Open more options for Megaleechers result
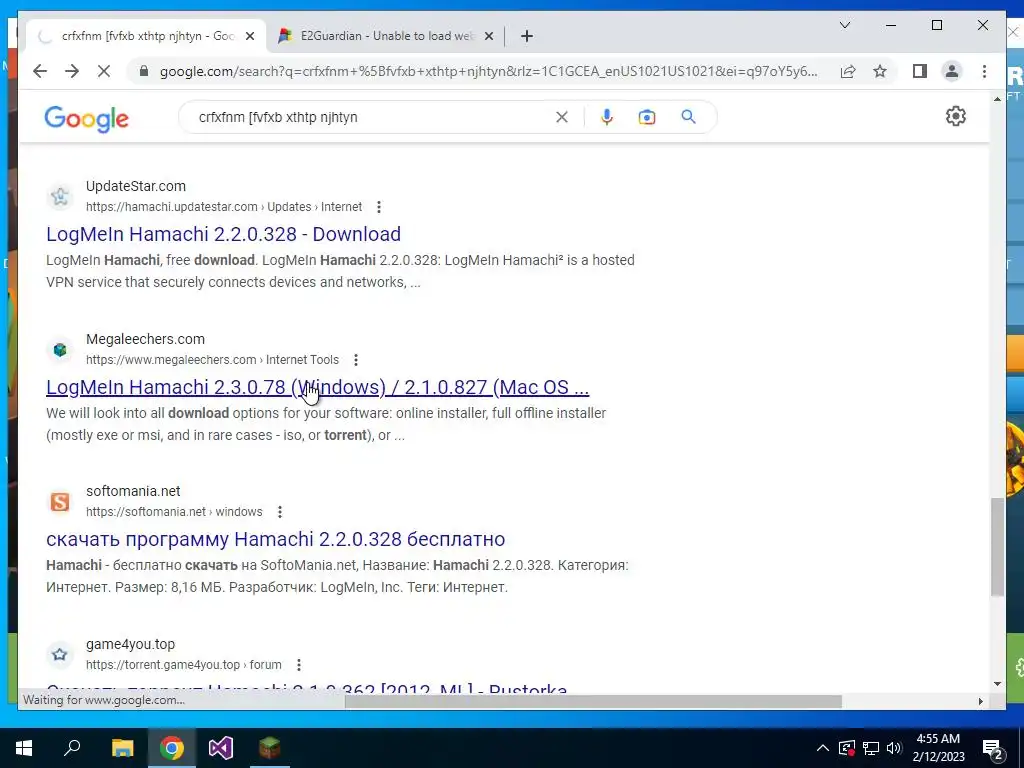The height and width of the screenshot is (768, 1024). [x=356, y=360]
